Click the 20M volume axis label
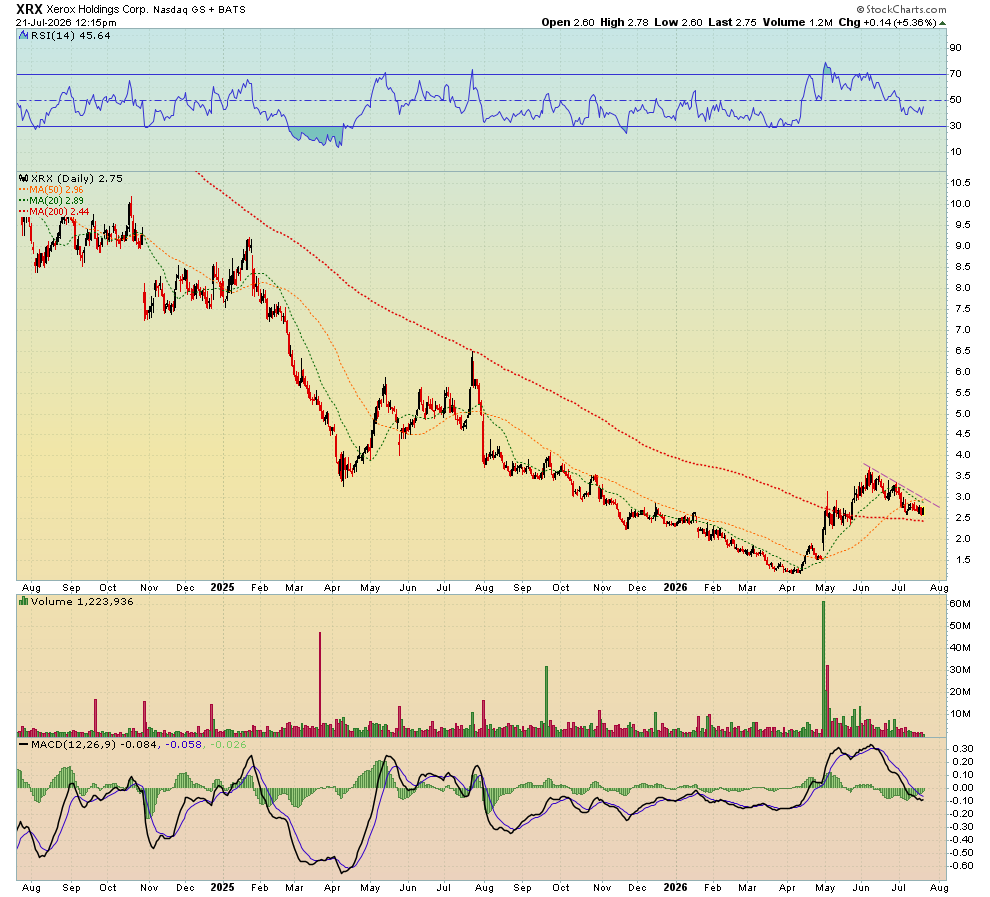The width and height of the screenshot is (990, 897). (x=960, y=691)
